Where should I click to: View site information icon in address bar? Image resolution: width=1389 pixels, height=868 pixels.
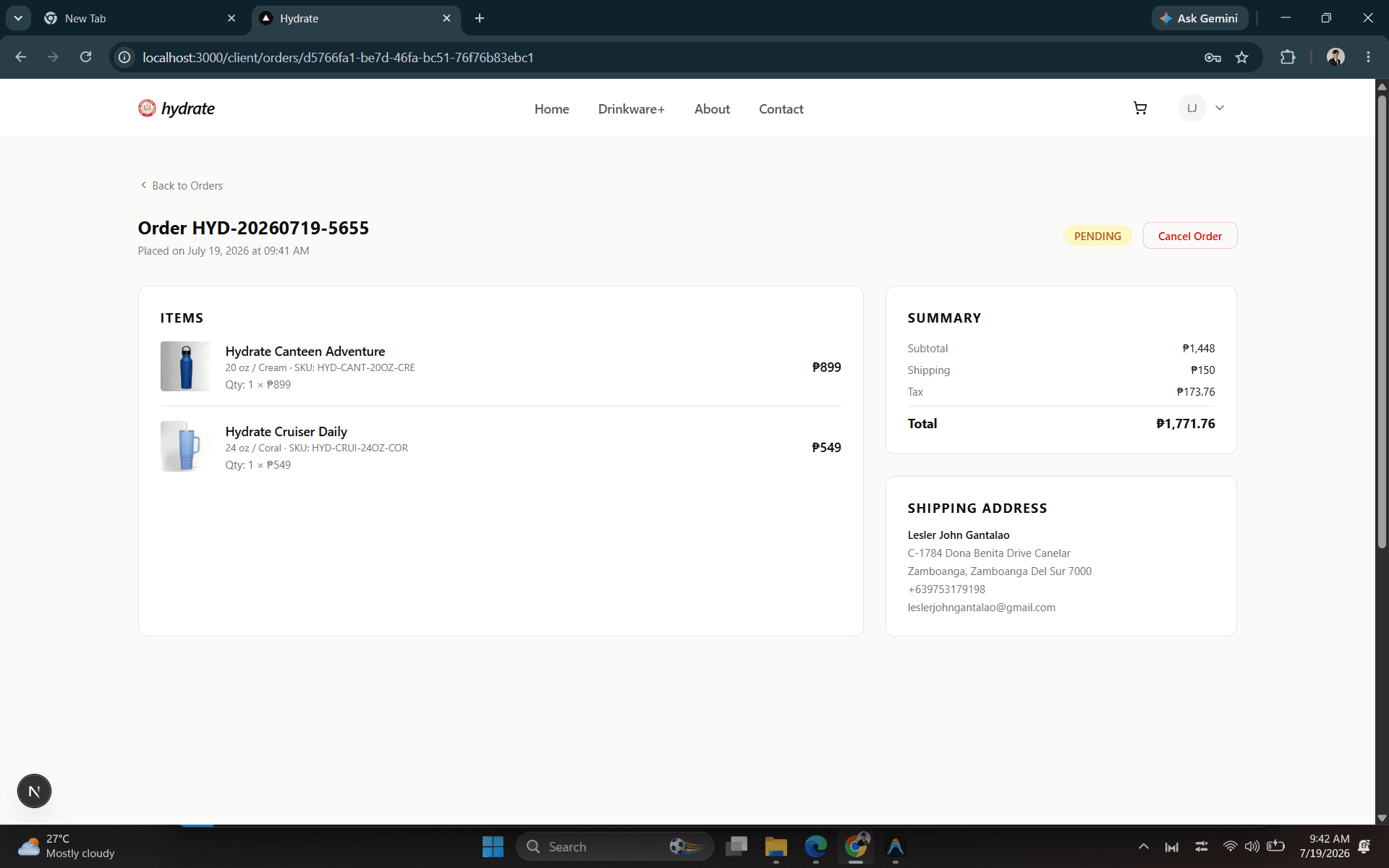124,57
